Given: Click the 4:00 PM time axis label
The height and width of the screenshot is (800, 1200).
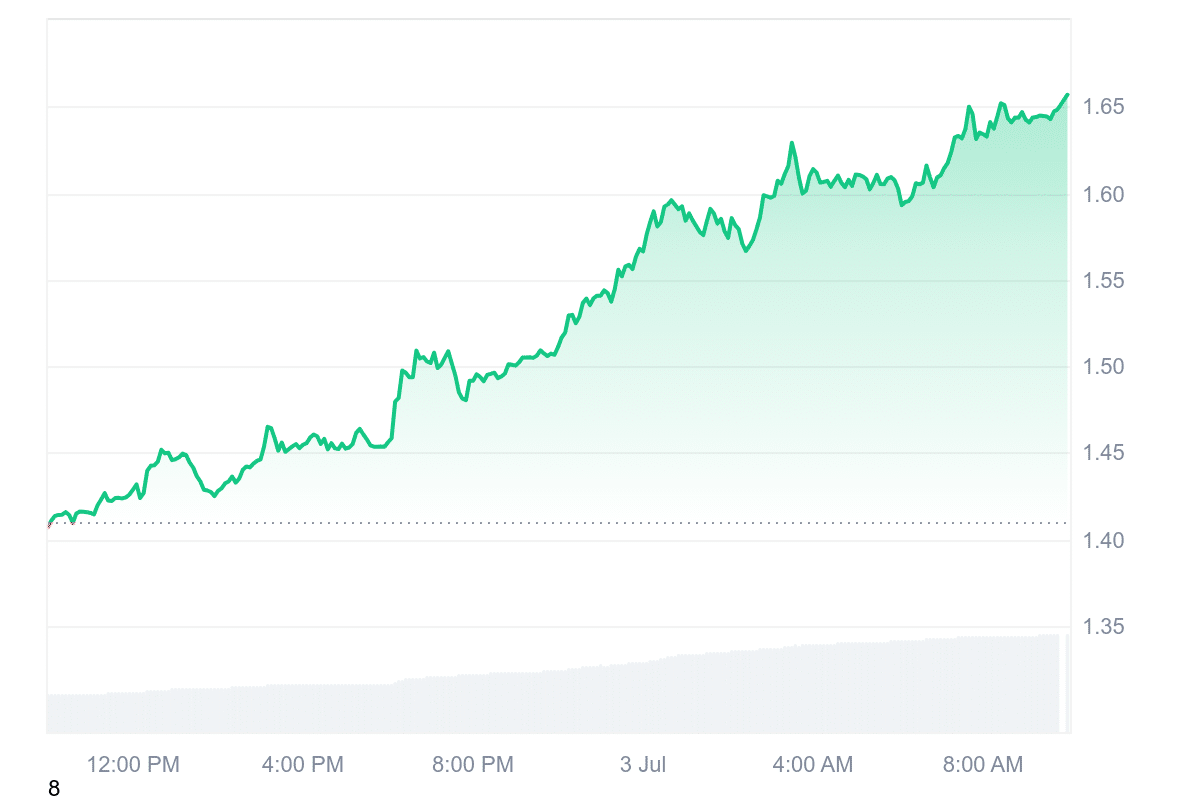Looking at the screenshot, I should click(302, 765).
